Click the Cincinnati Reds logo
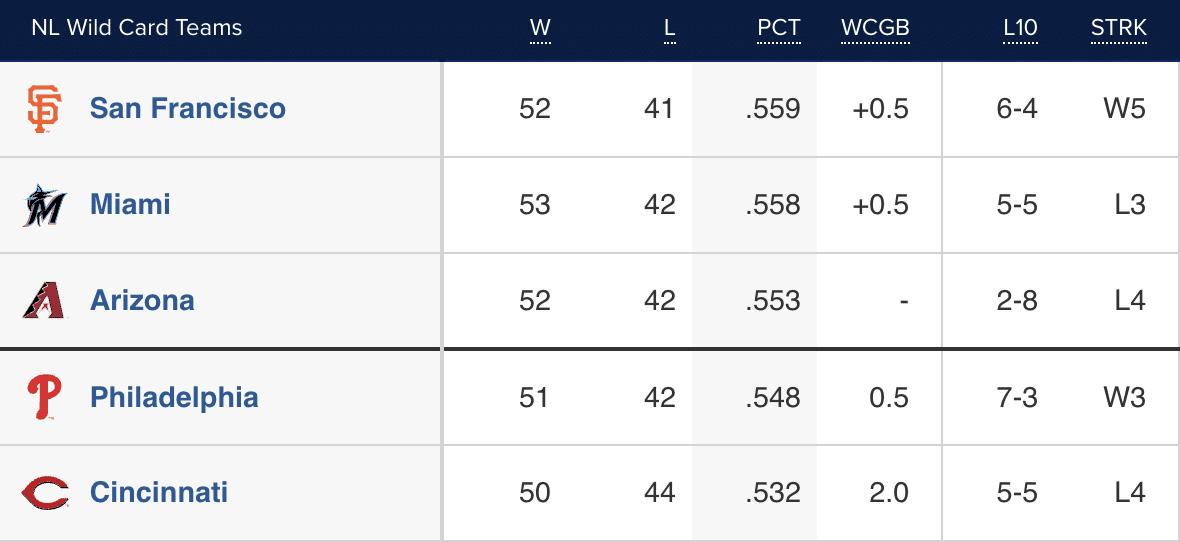Screen dimensions: 1180x542 (x=44, y=493)
